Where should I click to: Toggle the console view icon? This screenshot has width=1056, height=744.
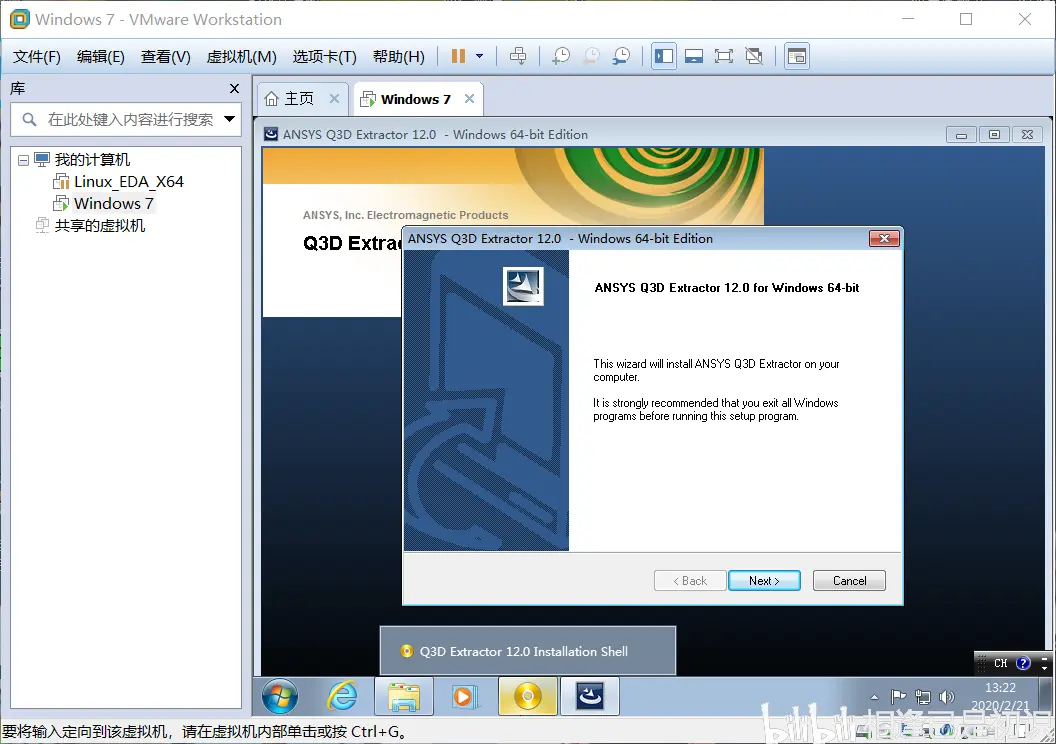pos(797,56)
